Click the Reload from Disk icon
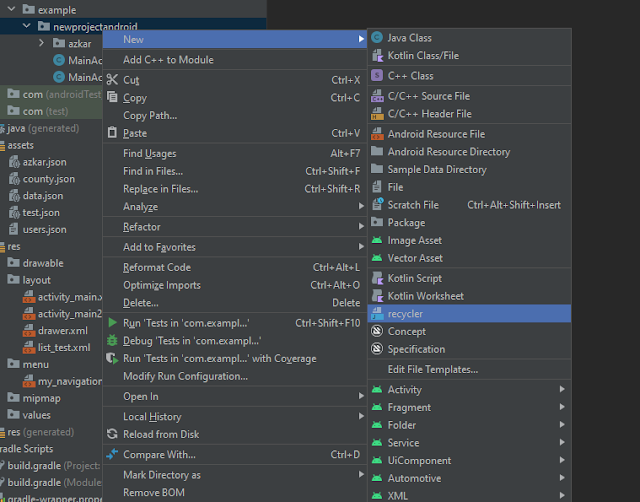640x502 pixels. [111, 434]
